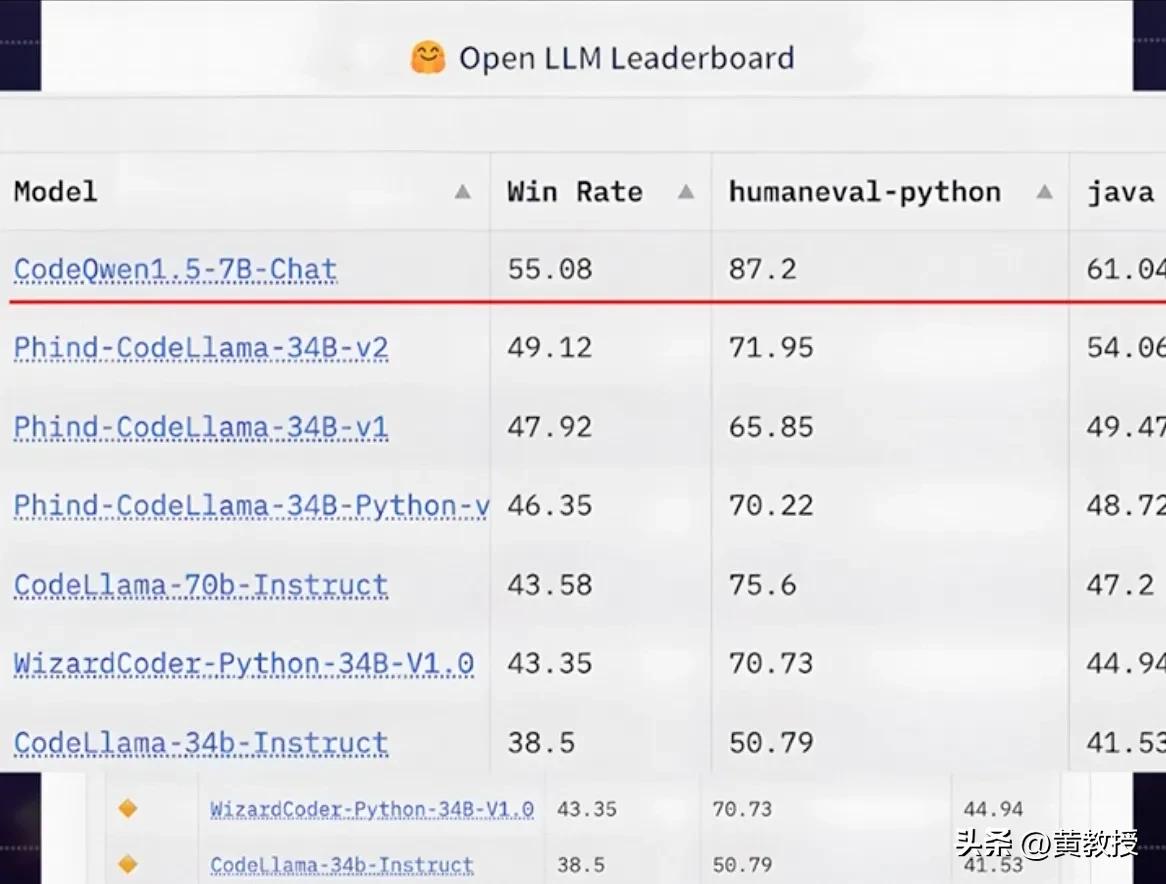1166x884 pixels.
Task: Sort by humaneval-python column arrow
Action: pos(1044,192)
